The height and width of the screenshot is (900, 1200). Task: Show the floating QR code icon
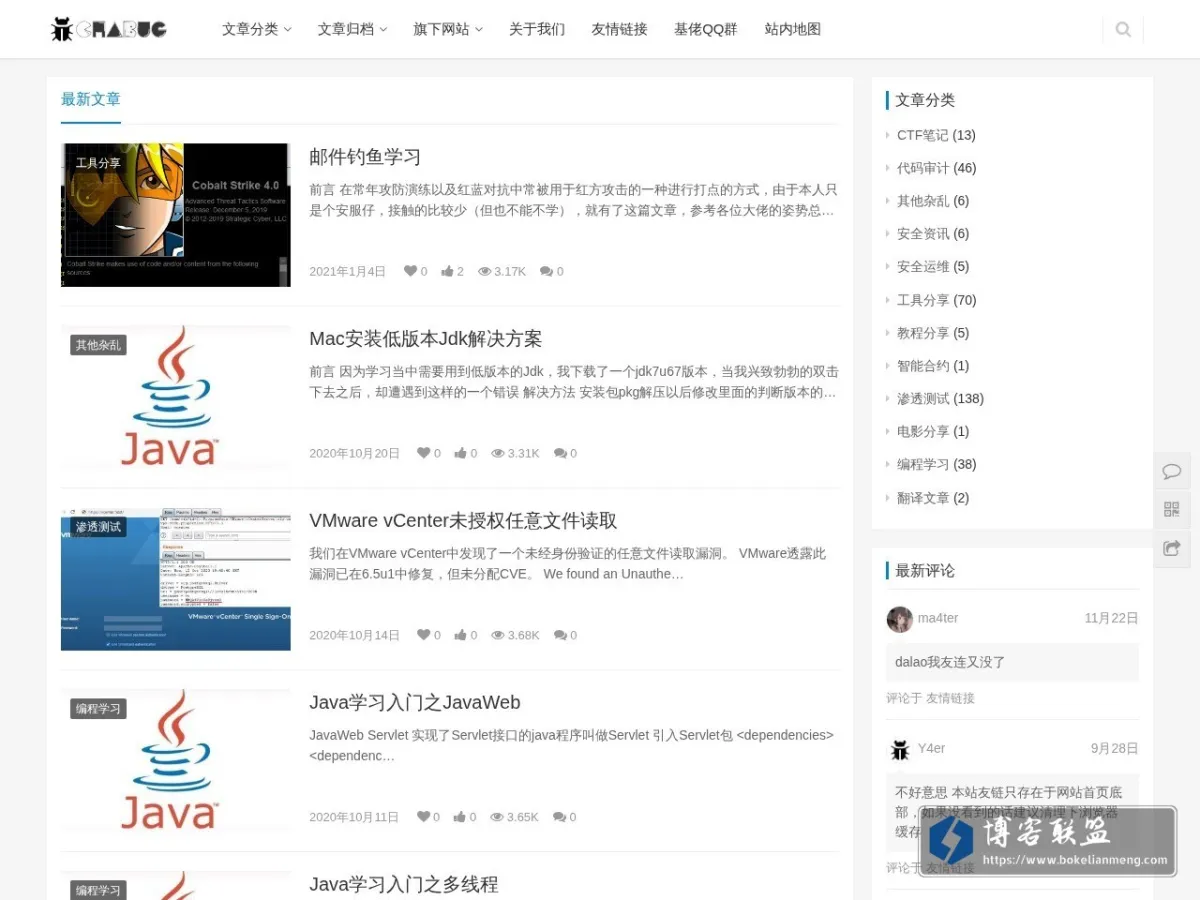coord(1171,509)
